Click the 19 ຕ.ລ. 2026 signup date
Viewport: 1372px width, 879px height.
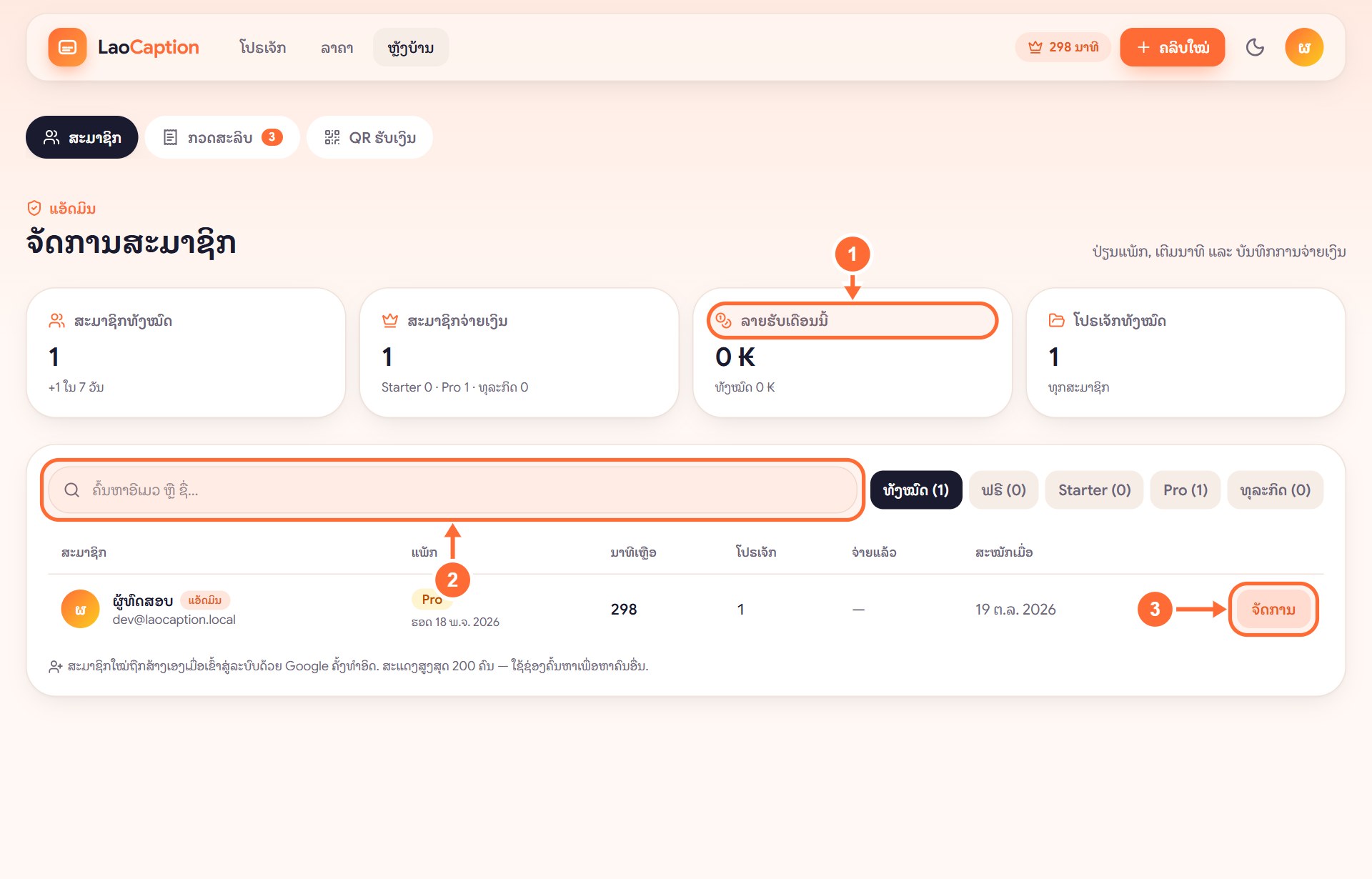coord(1015,610)
